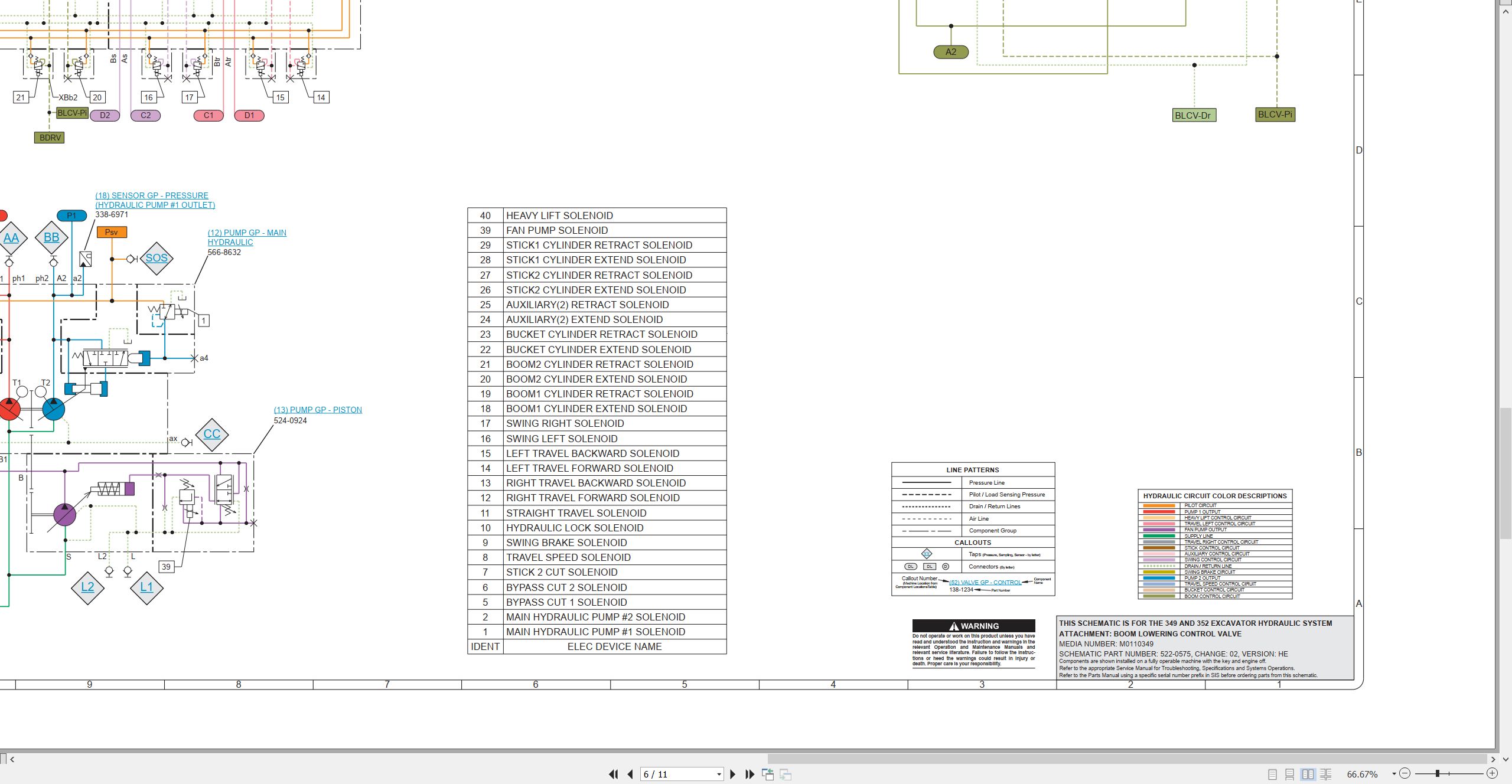Viewport: 1512px width, 784px height.
Task: Click the zoom in plus button
Action: [1492, 773]
